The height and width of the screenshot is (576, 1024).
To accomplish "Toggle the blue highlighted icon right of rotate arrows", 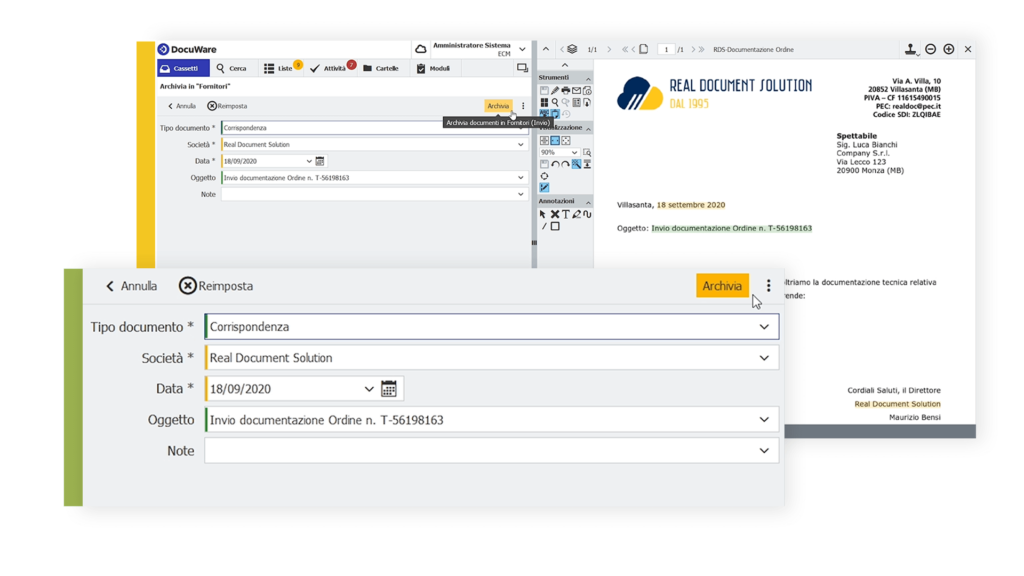I will pos(576,165).
